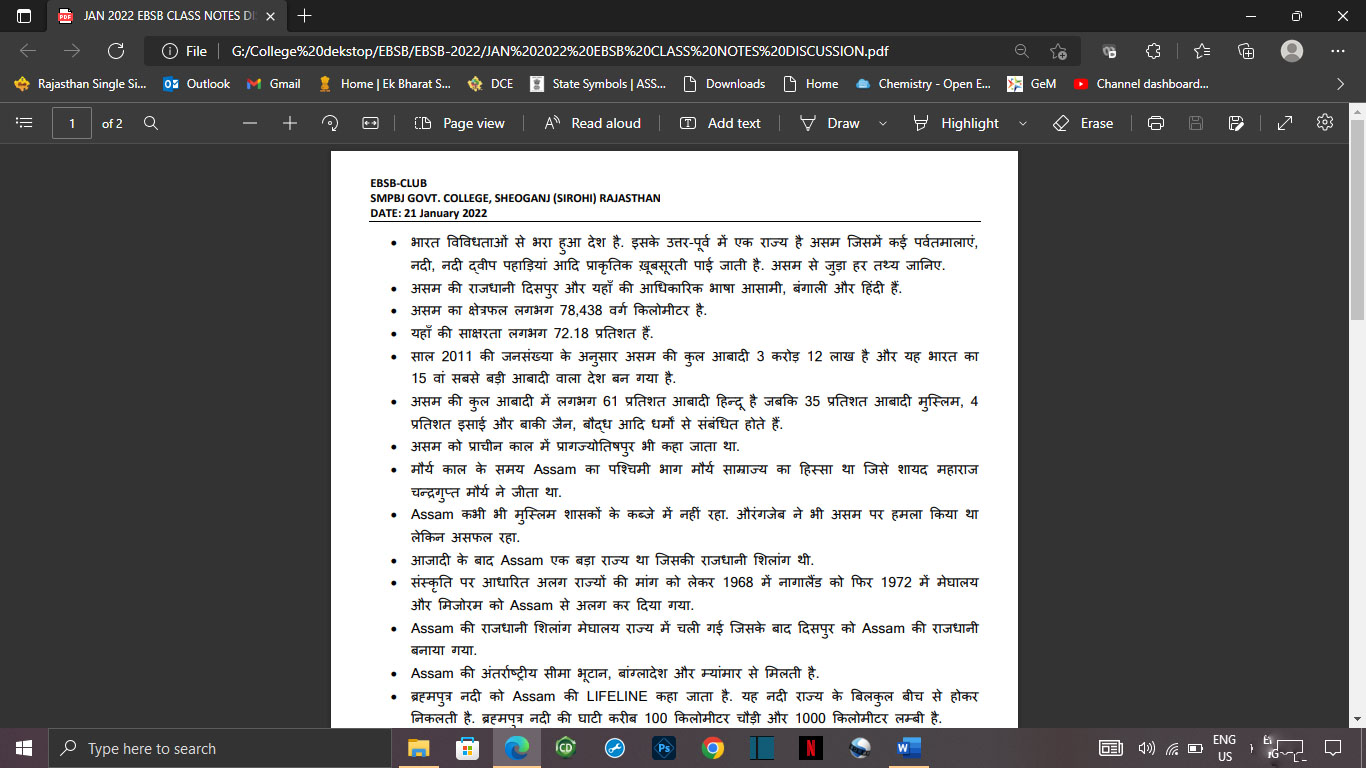Zoom out with the minus button

coord(250,123)
